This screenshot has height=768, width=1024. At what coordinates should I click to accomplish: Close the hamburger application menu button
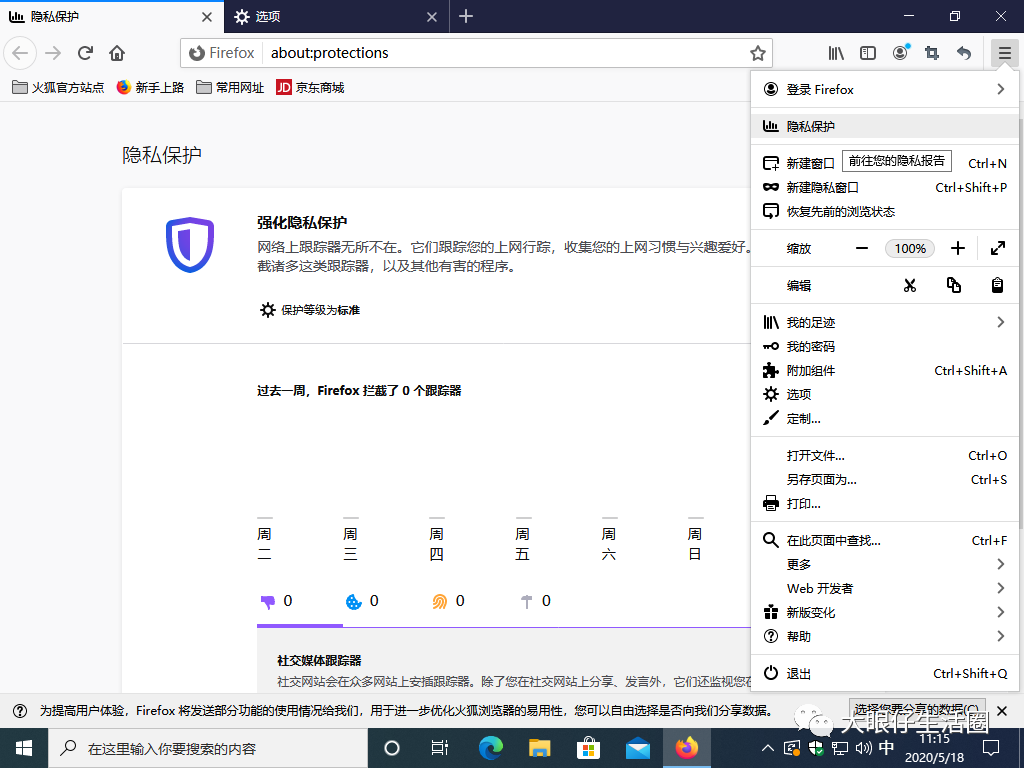click(x=1004, y=53)
